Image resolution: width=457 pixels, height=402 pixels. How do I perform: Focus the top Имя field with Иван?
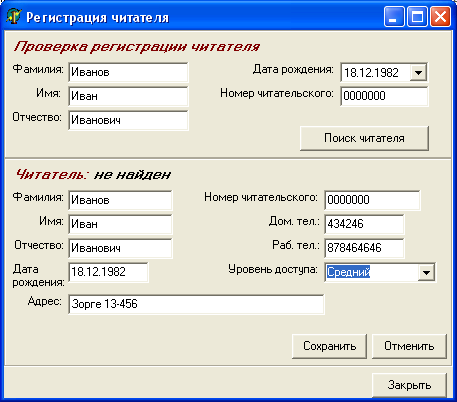click(x=128, y=96)
